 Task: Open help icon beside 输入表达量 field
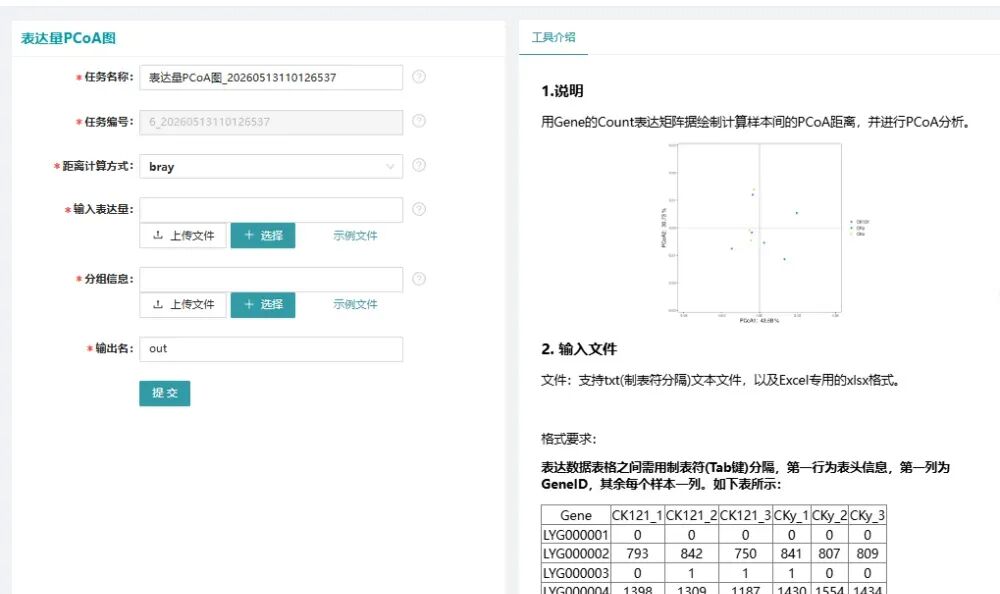[x=419, y=209]
